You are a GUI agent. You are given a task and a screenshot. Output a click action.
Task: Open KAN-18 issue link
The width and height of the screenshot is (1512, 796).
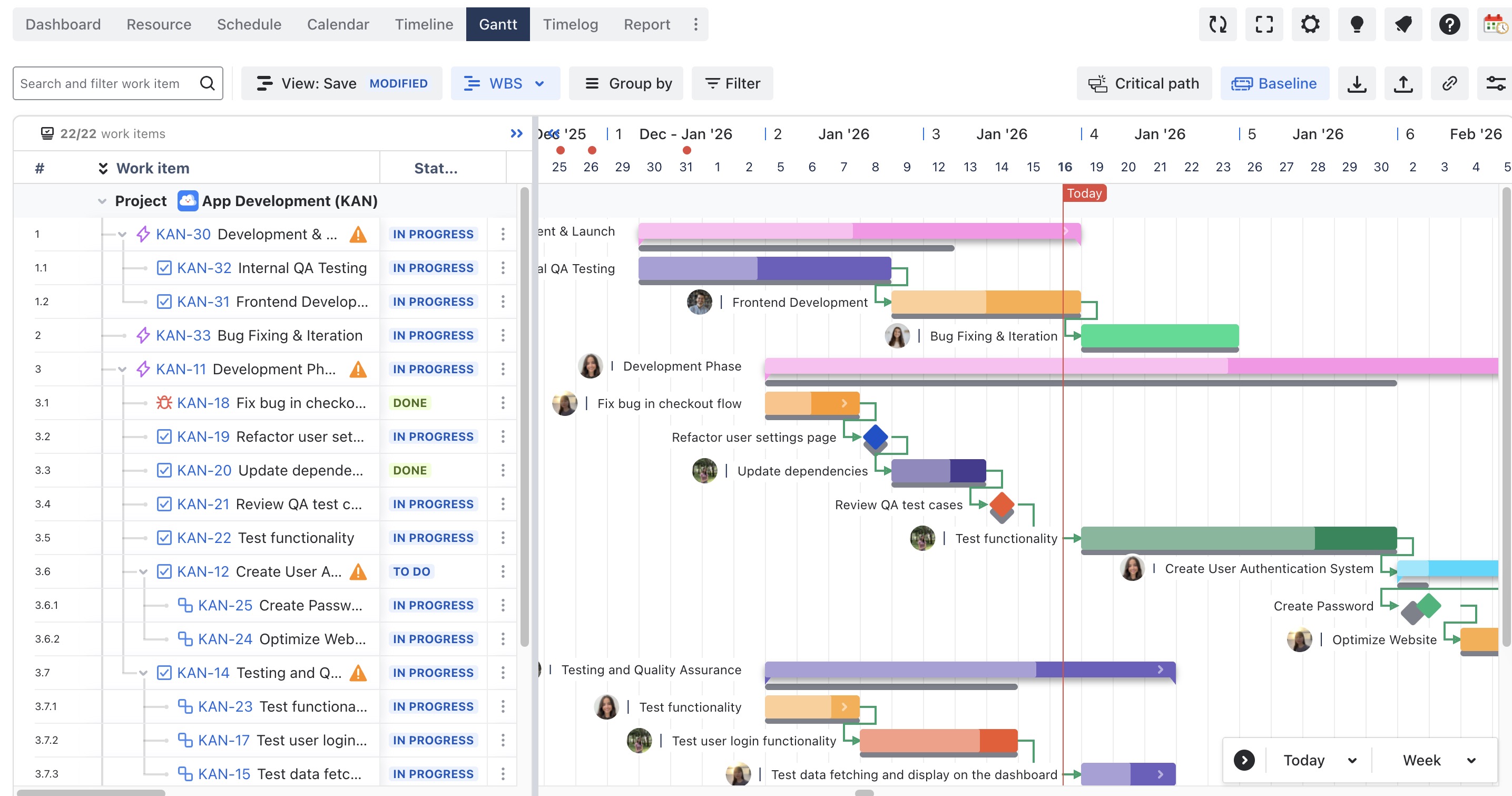pos(202,403)
